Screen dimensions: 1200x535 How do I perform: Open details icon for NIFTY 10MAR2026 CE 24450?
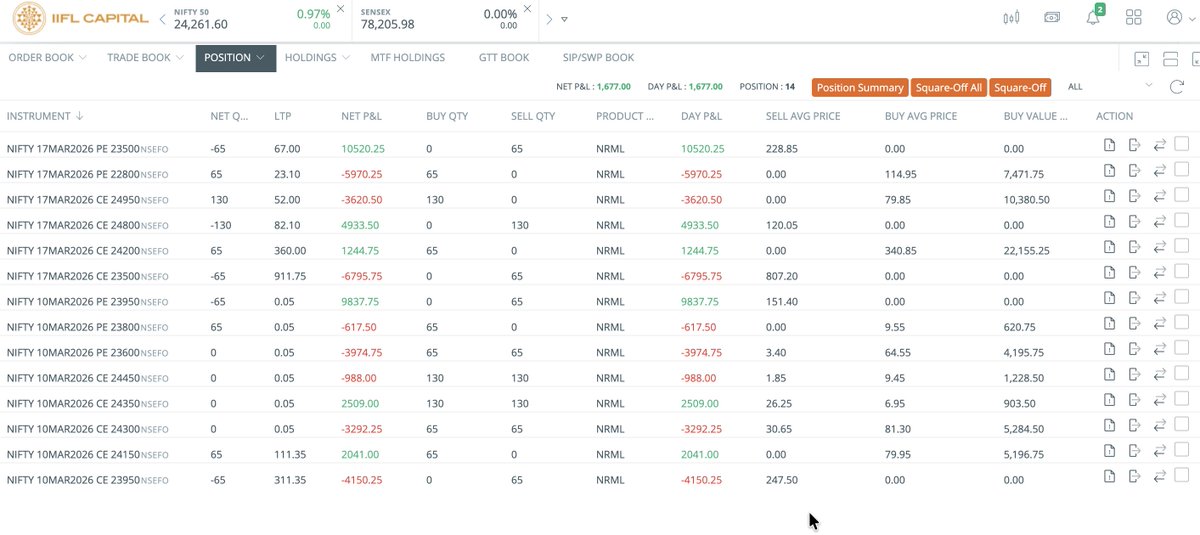click(x=1110, y=373)
